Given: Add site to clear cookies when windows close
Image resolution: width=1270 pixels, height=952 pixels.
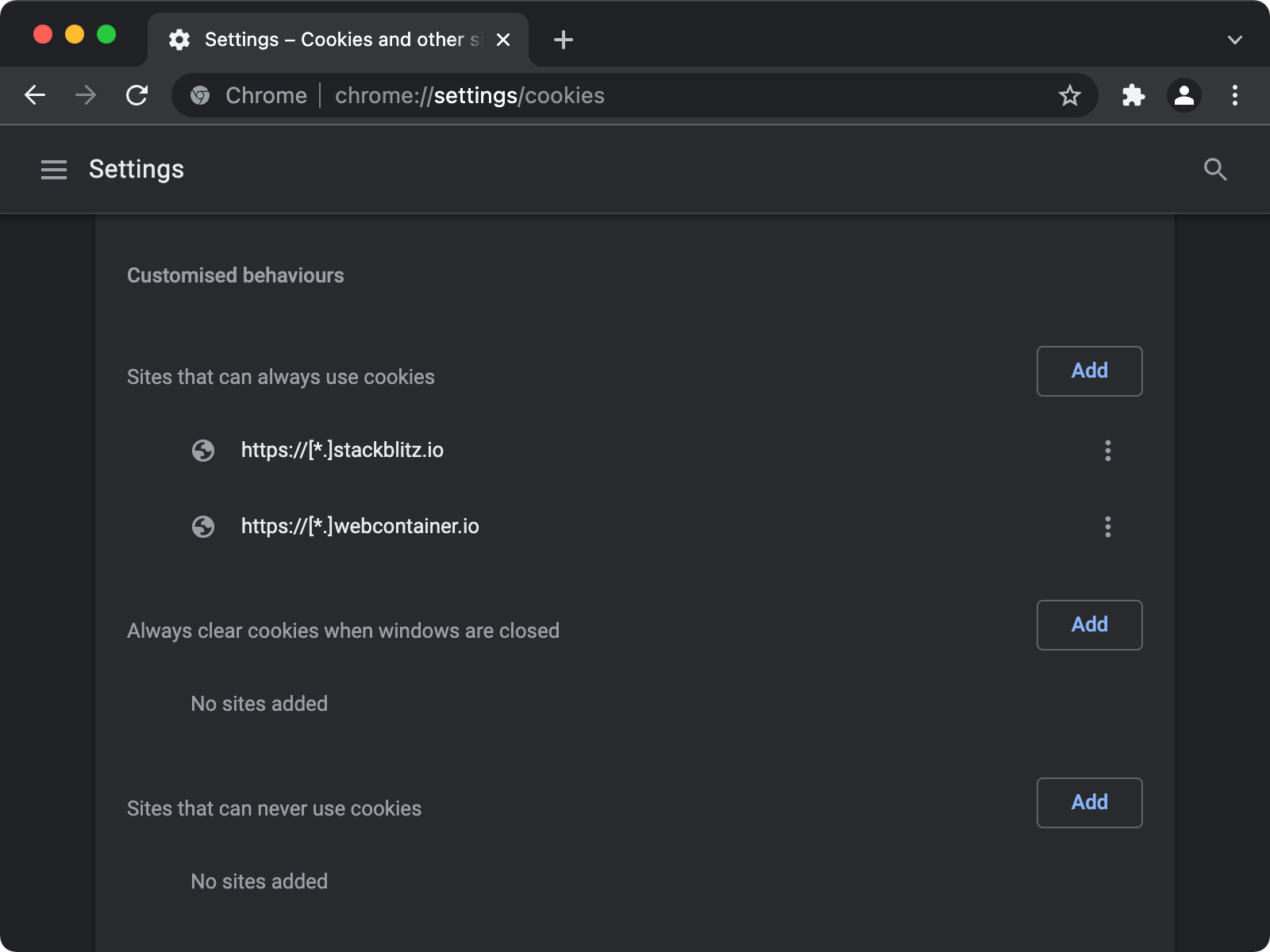Looking at the screenshot, I should point(1089,624).
